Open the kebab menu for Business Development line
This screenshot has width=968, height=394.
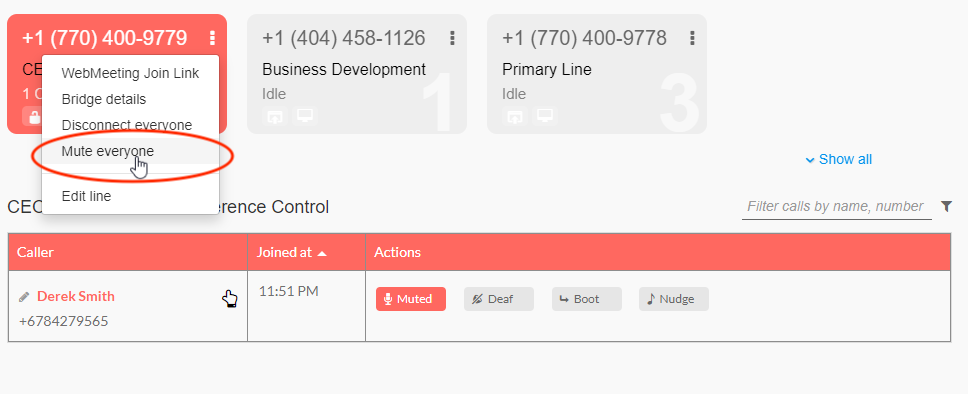click(x=453, y=38)
